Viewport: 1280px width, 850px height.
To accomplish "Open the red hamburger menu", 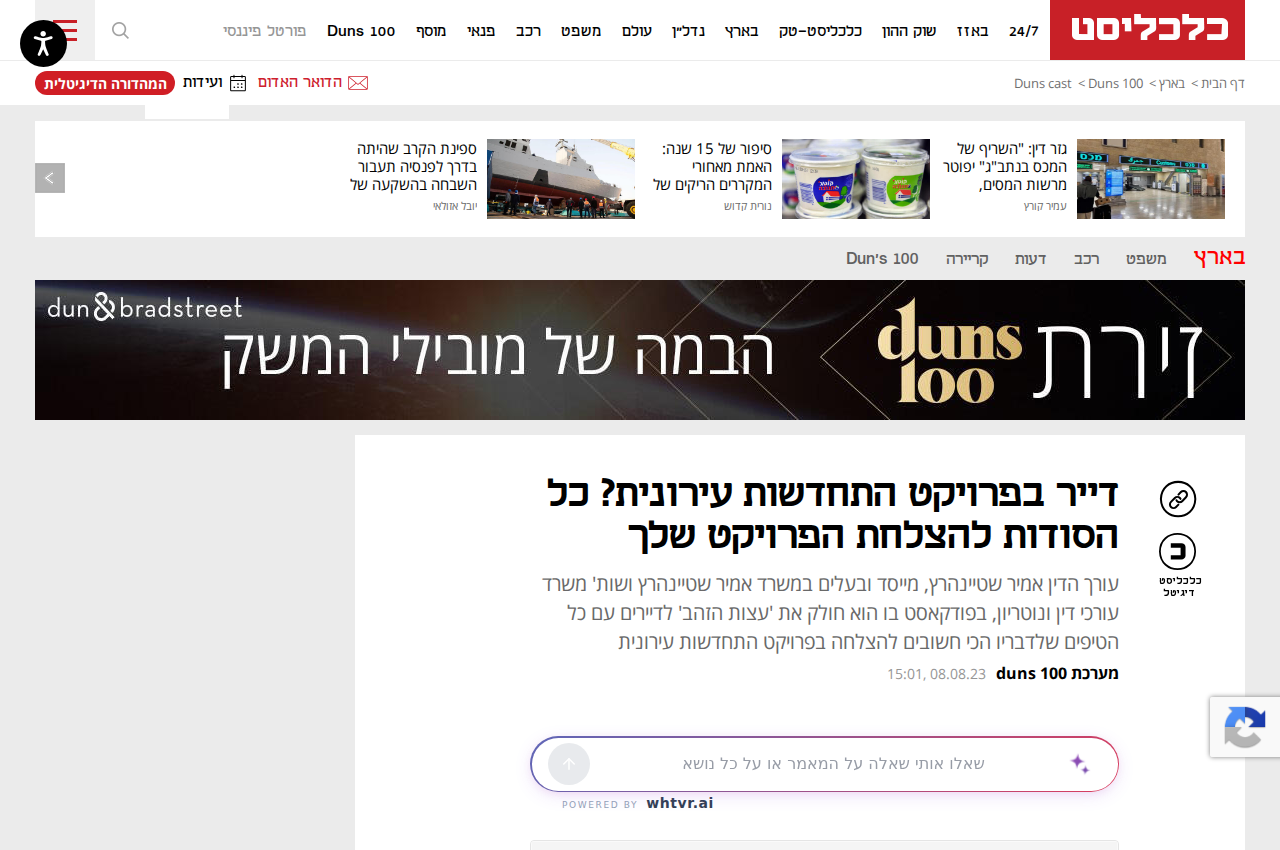I will coord(65,30).
